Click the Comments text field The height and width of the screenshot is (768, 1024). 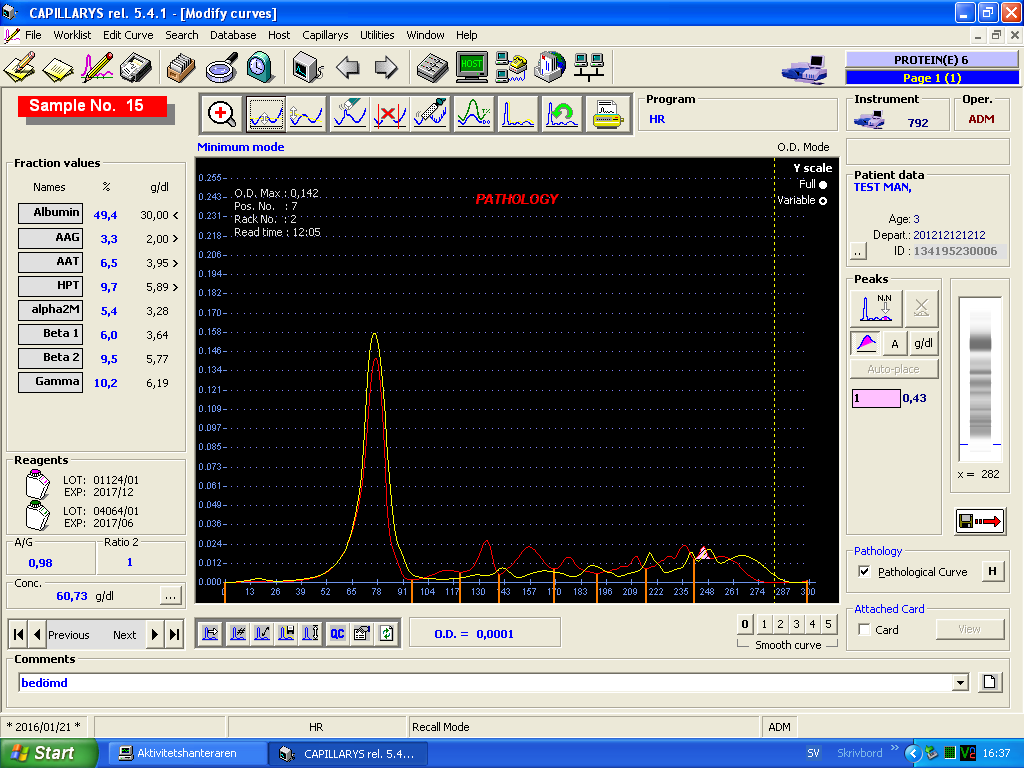[x=485, y=683]
